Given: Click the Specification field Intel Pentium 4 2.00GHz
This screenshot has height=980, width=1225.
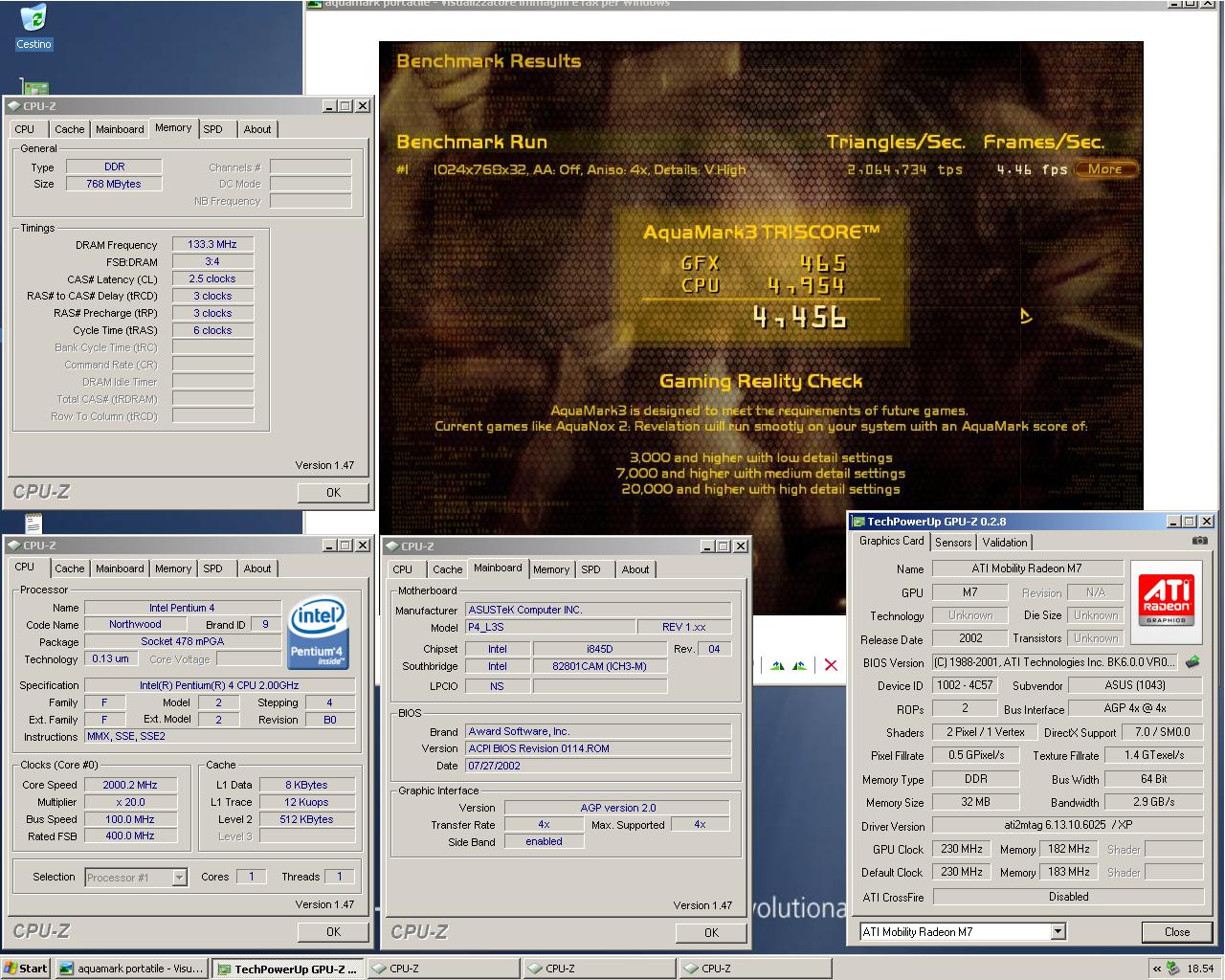Looking at the screenshot, I should (x=219, y=685).
